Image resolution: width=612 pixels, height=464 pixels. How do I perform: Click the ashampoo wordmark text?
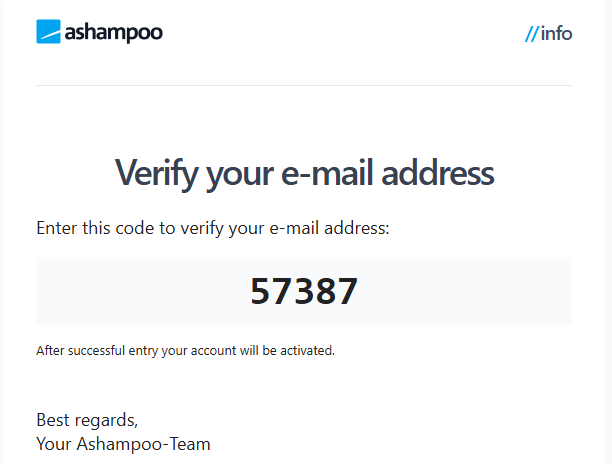114,33
